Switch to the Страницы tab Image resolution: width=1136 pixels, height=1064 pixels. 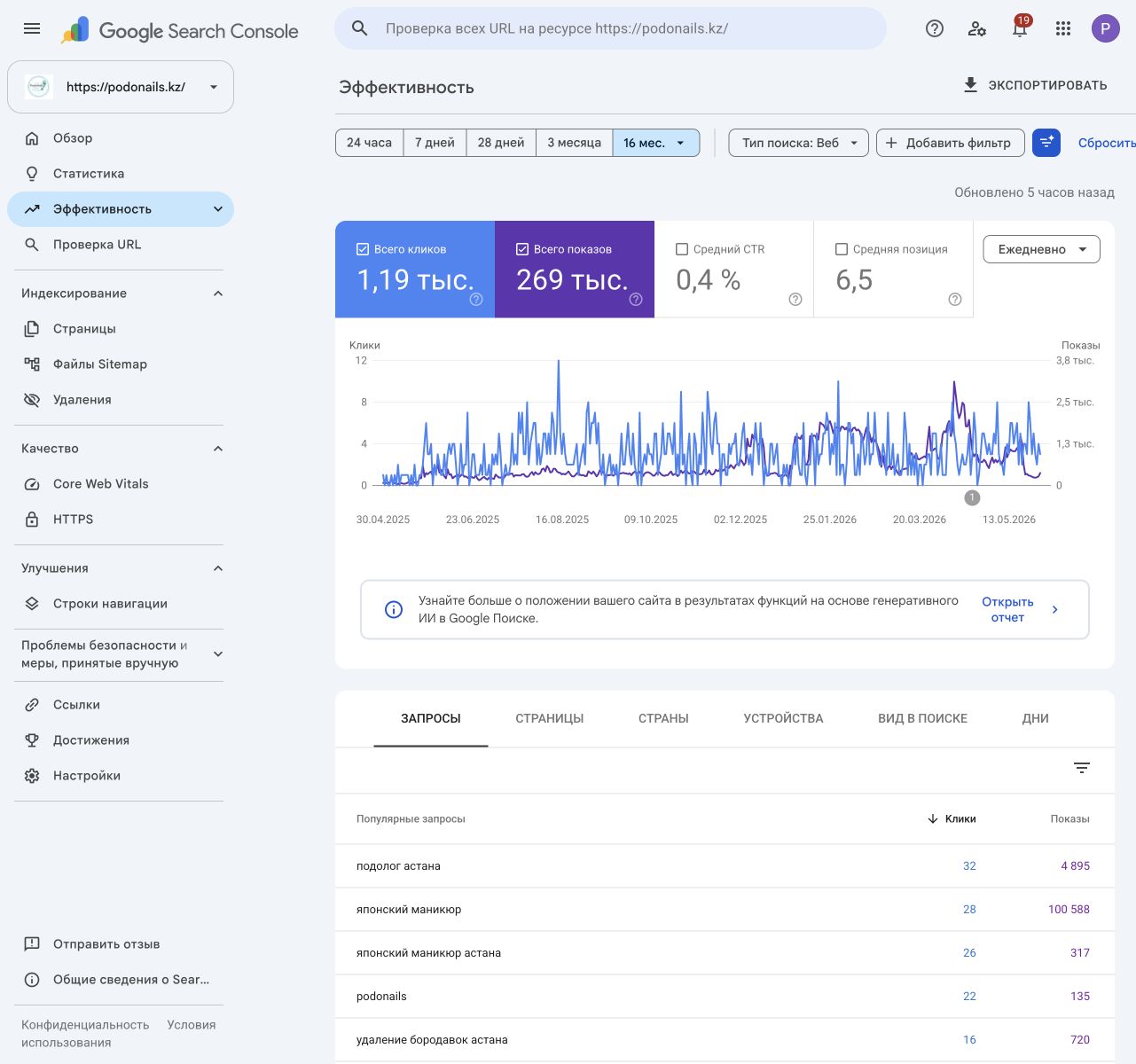click(x=550, y=718)
